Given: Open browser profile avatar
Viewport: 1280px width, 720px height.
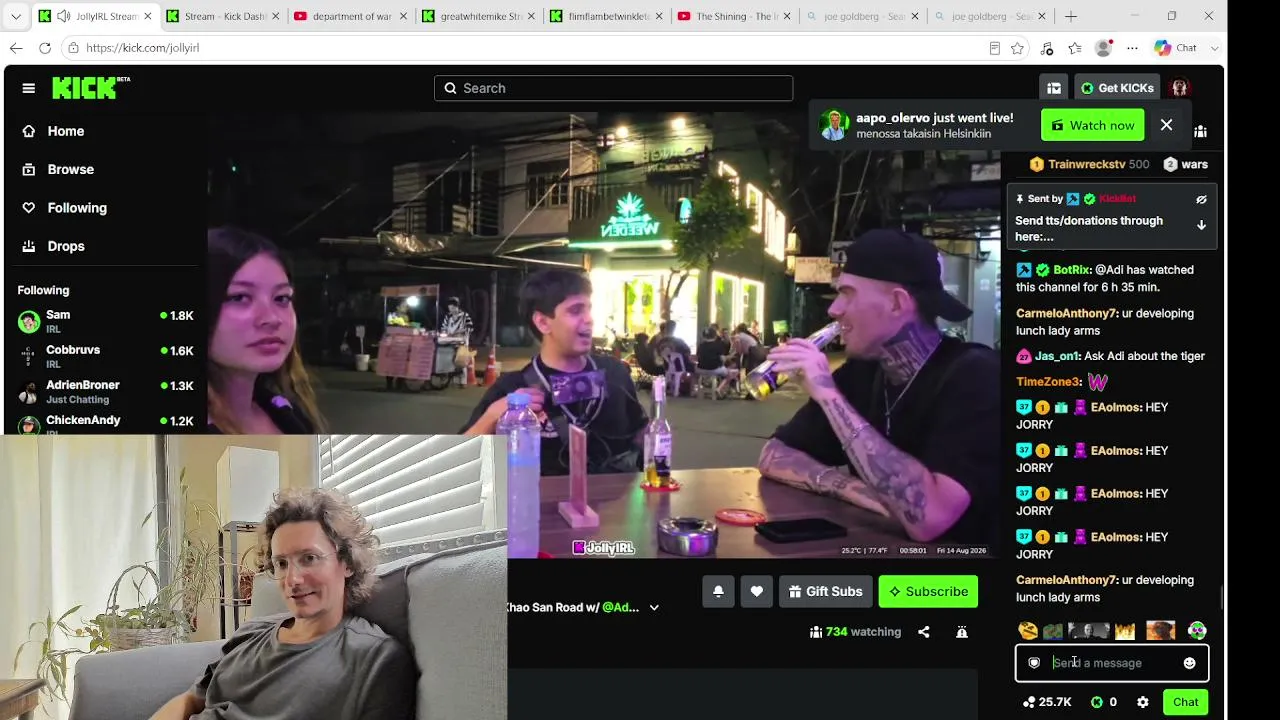Looking at the screenshot, I should pyautogui.click(x=1104, y=48).
